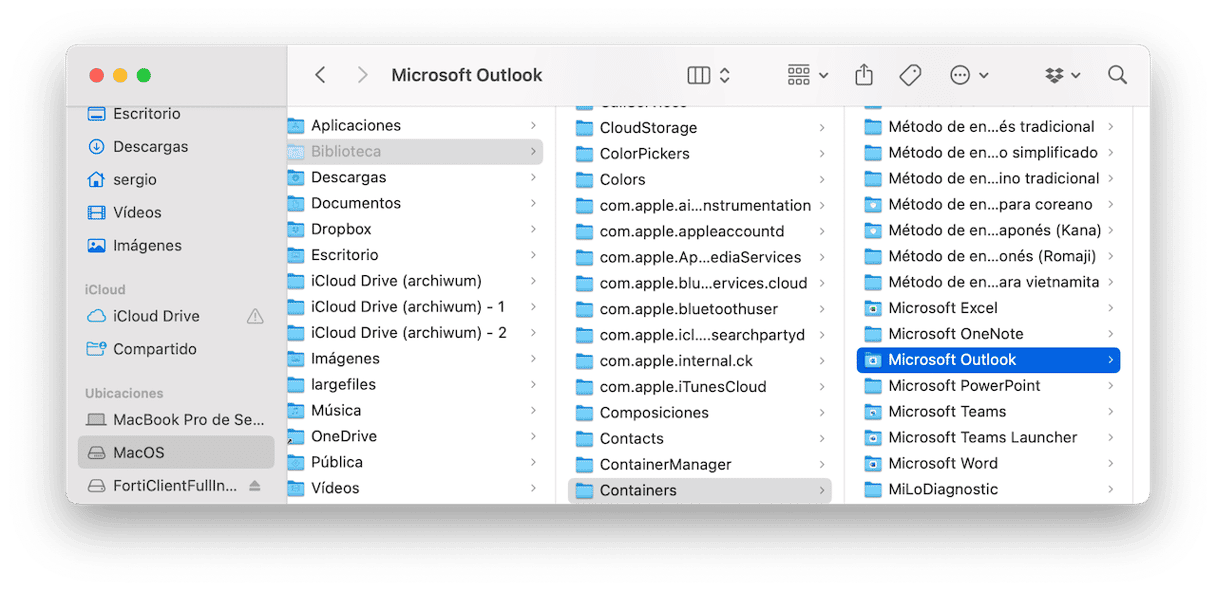The height and width of the screenshot is (591, 1216).
Task: Expand the Microsoft Word row chevron
Action: pos(1111,464)
